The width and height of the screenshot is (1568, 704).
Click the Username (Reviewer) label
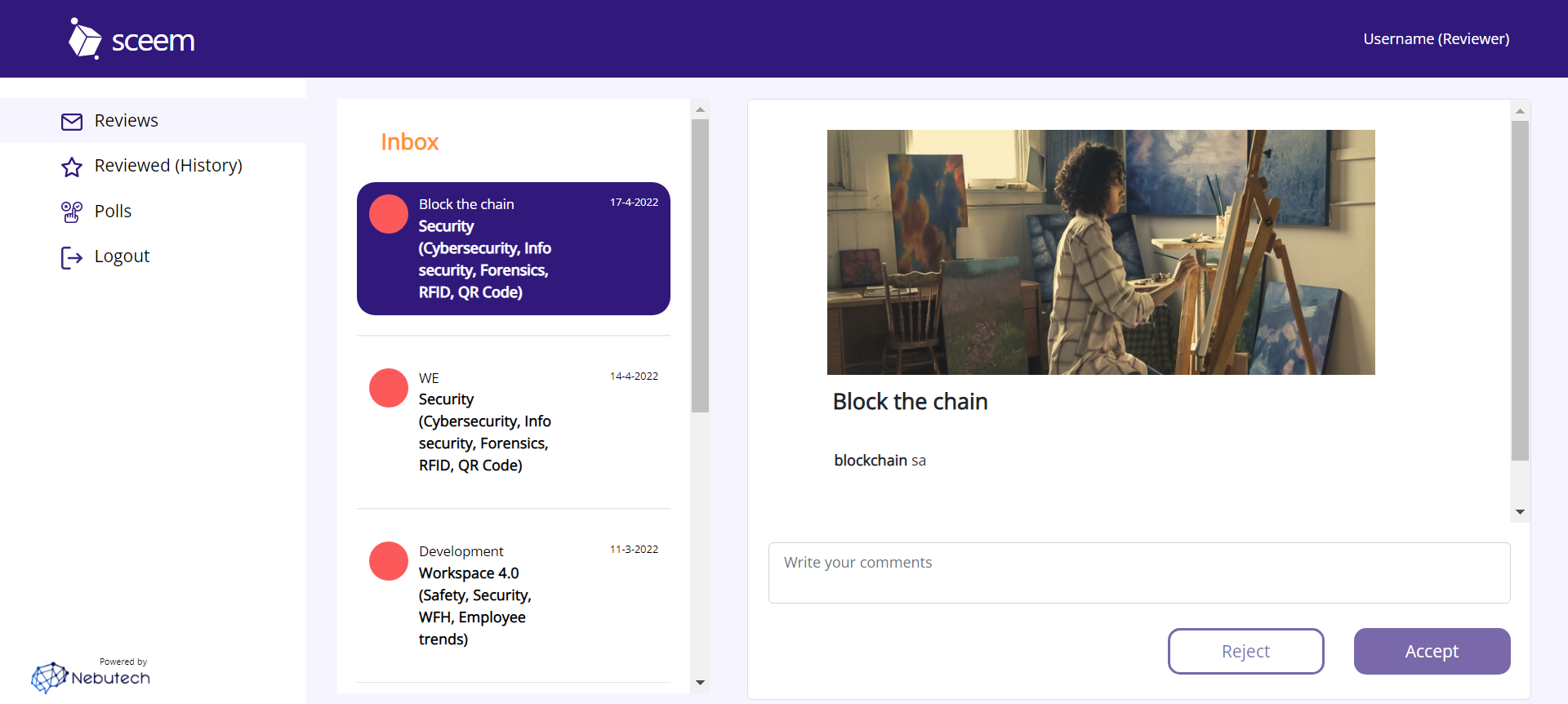coord(1436,39)
